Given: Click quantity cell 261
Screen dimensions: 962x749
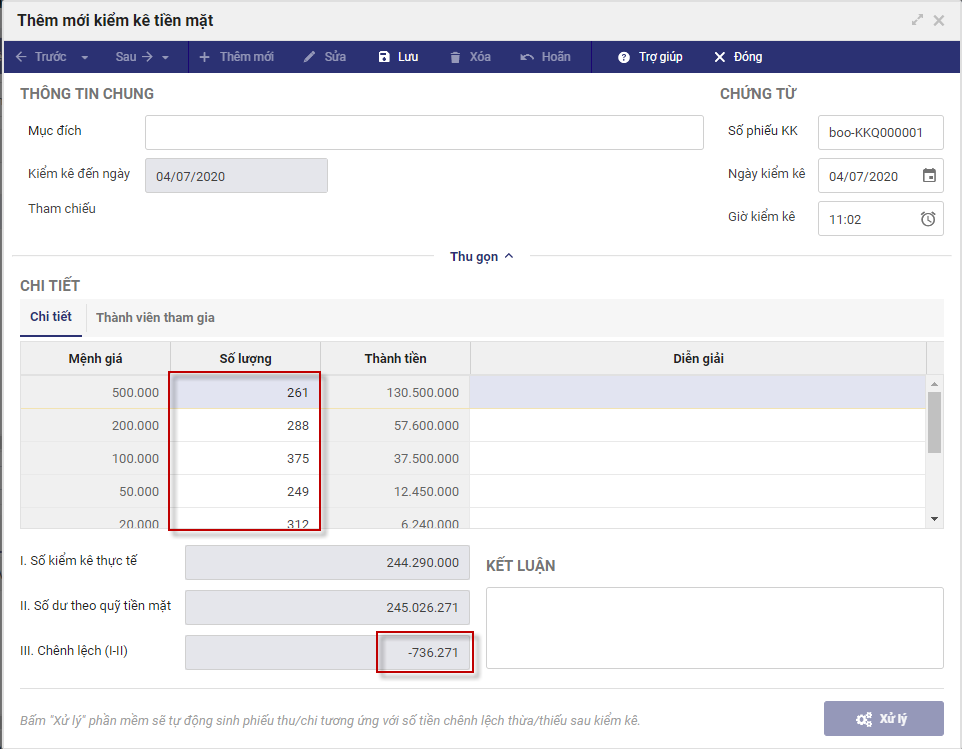Looking at the screenshot, I should tap(245, 392).
